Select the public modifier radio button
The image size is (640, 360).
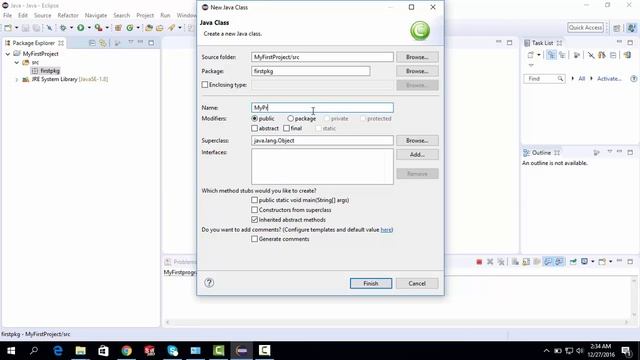[255, 118]
